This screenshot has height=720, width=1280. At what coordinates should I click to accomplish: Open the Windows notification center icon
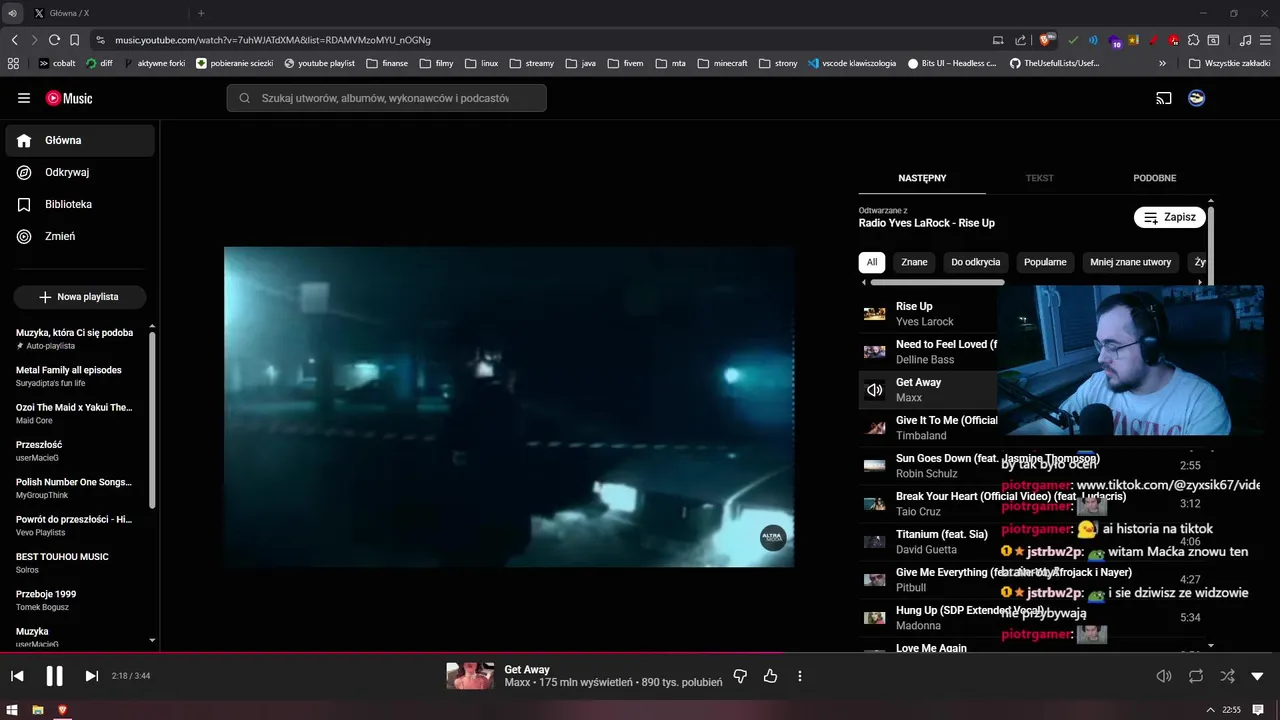1258,710
